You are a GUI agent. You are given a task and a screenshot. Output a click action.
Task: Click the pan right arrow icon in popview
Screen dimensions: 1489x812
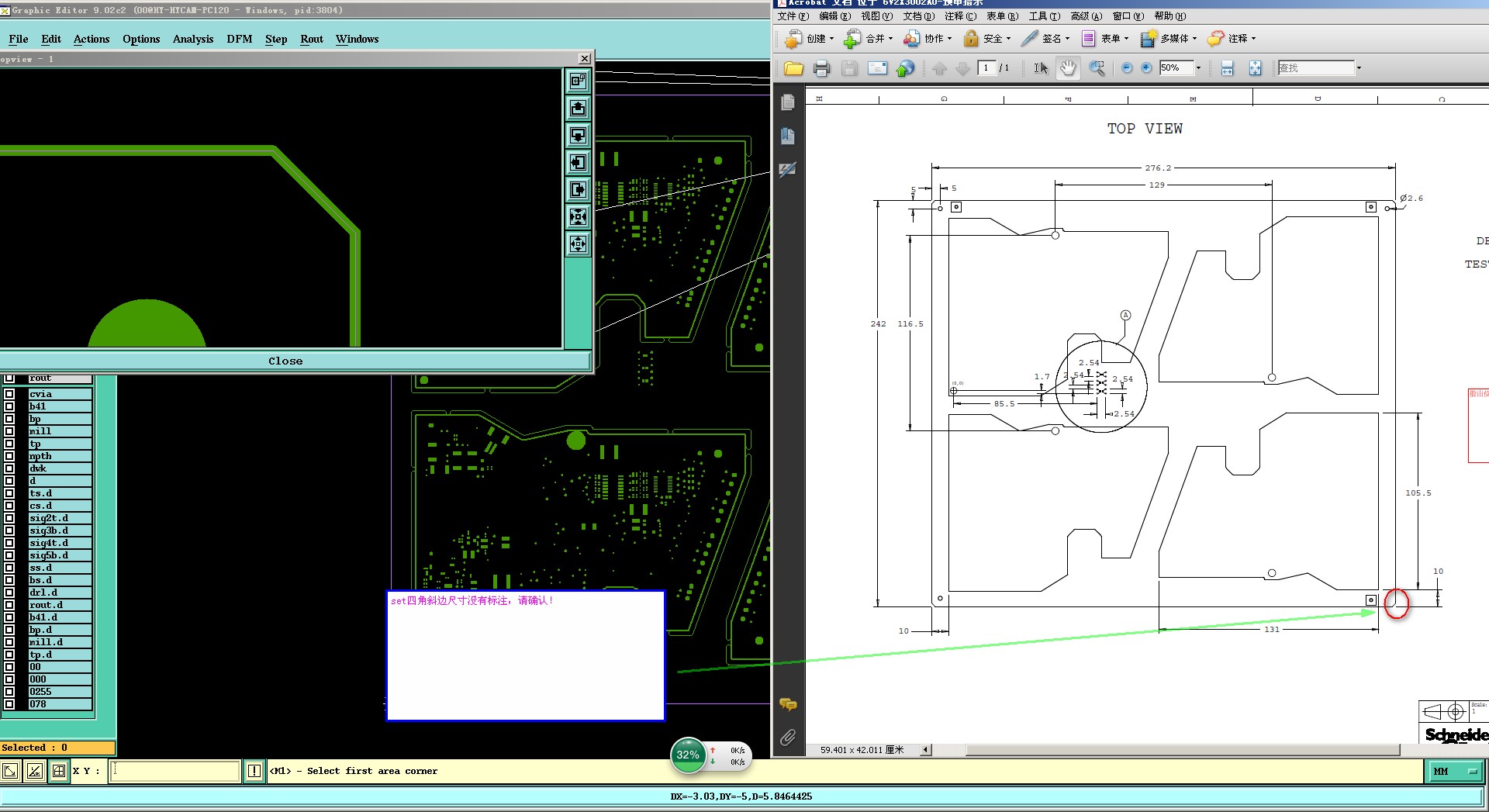(x=578, y=189)
